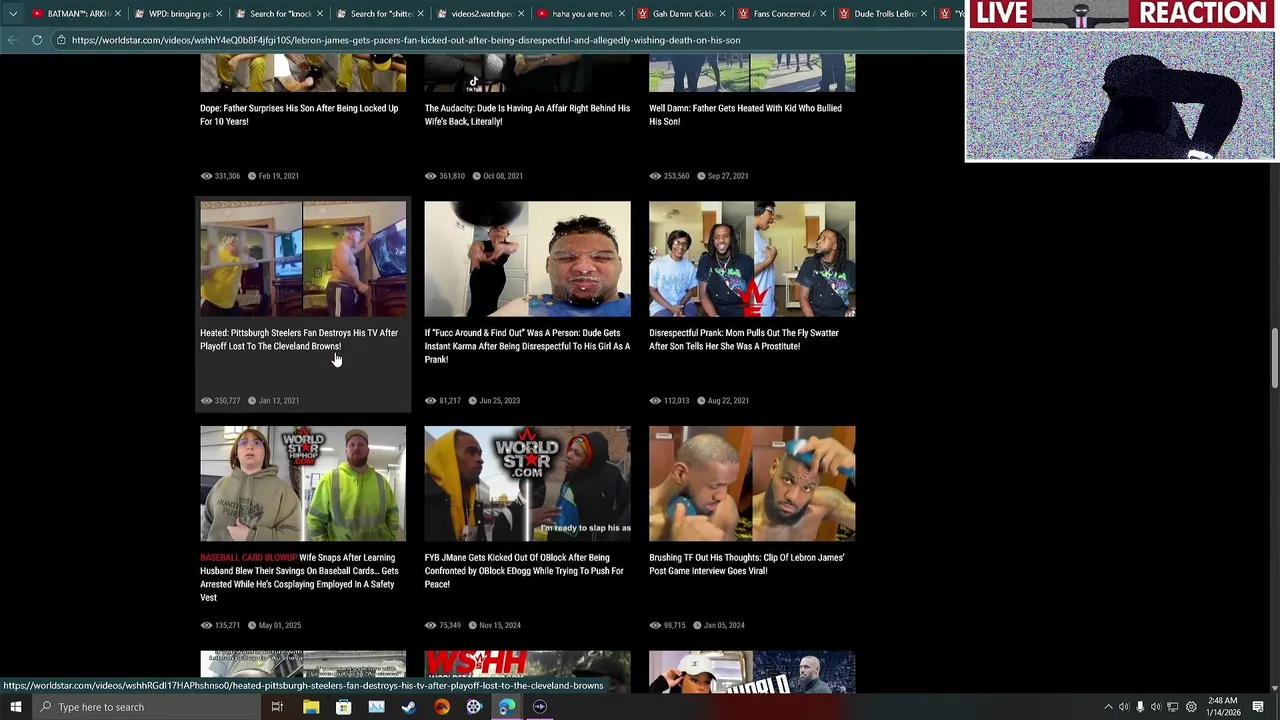The image size is (1280, 720).
Task: Open the settings gear in system tray
Action: [1190, 707]
